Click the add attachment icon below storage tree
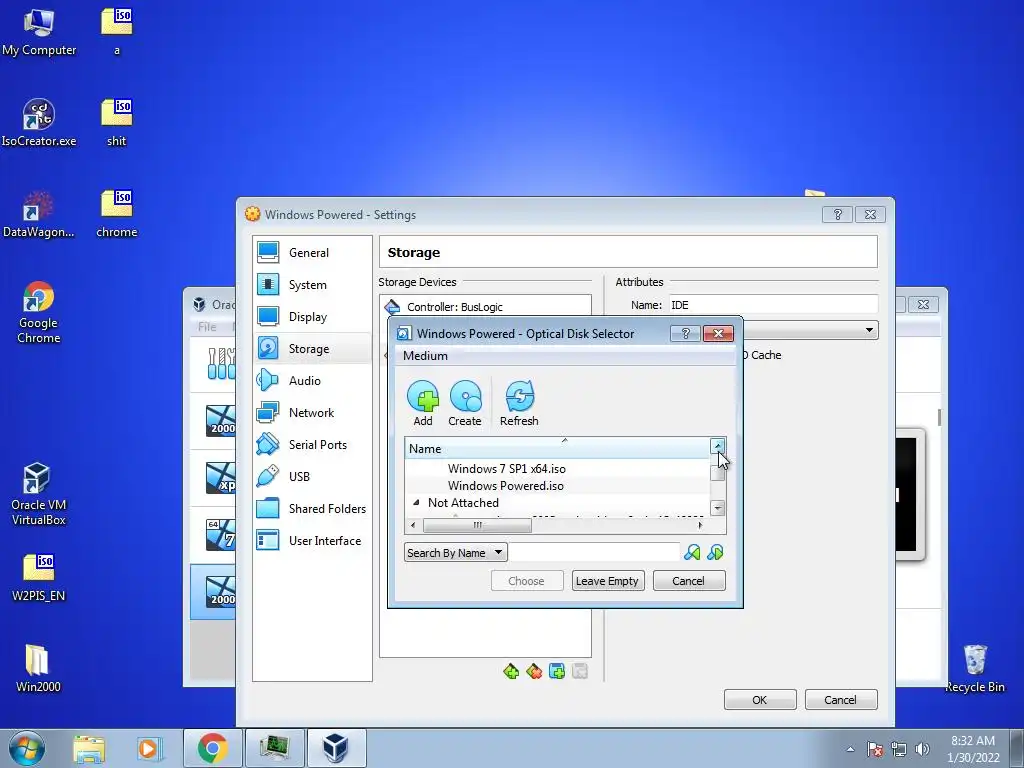1024x768 pixels. [x=557, y=671]
